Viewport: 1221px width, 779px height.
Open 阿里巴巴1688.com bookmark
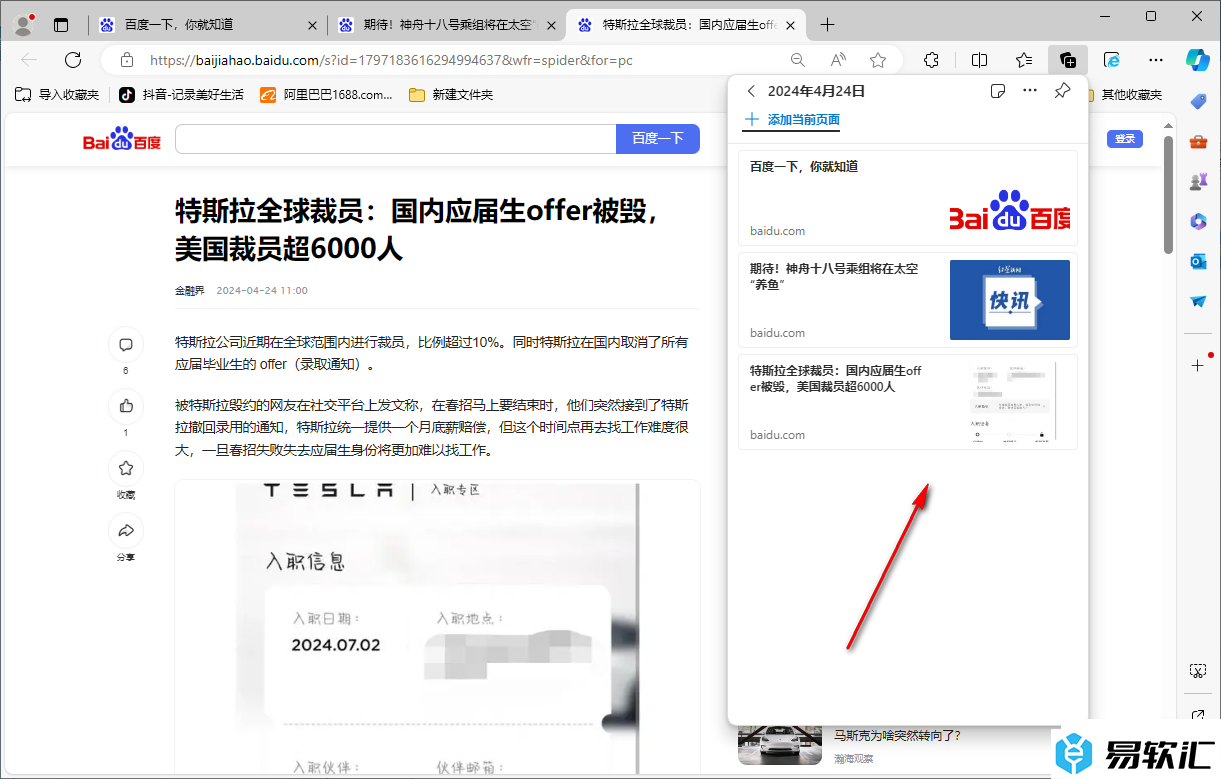(x=326, y=95)
